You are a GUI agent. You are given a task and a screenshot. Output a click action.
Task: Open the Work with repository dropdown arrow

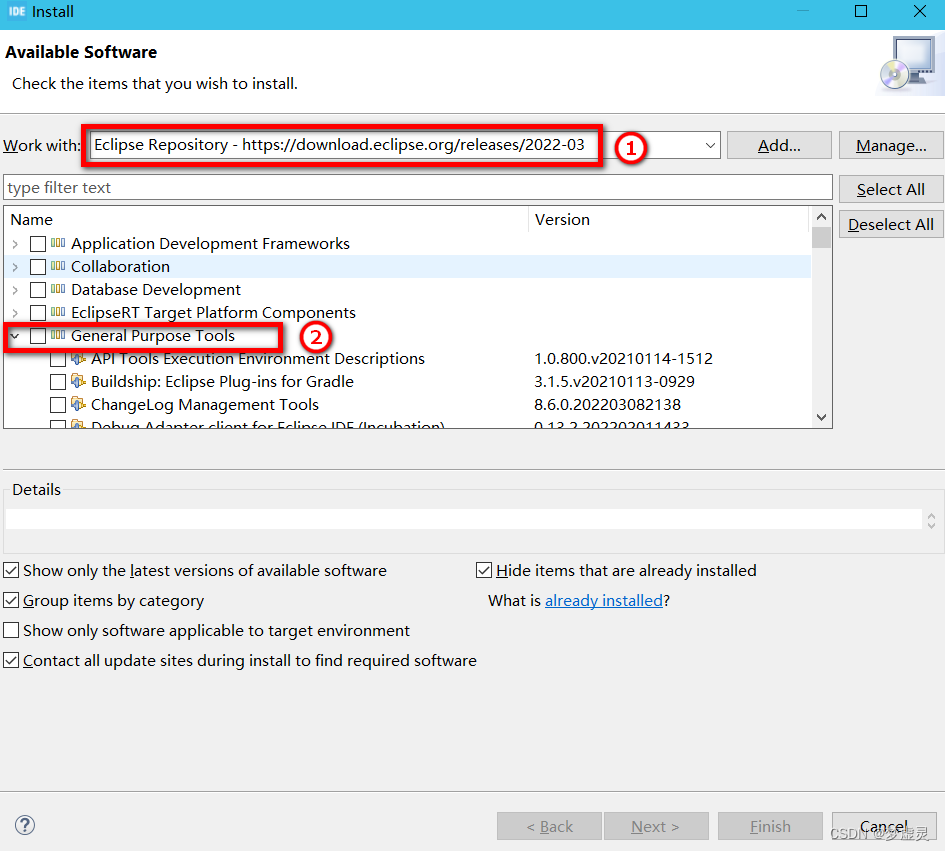[x=711, y=145]
